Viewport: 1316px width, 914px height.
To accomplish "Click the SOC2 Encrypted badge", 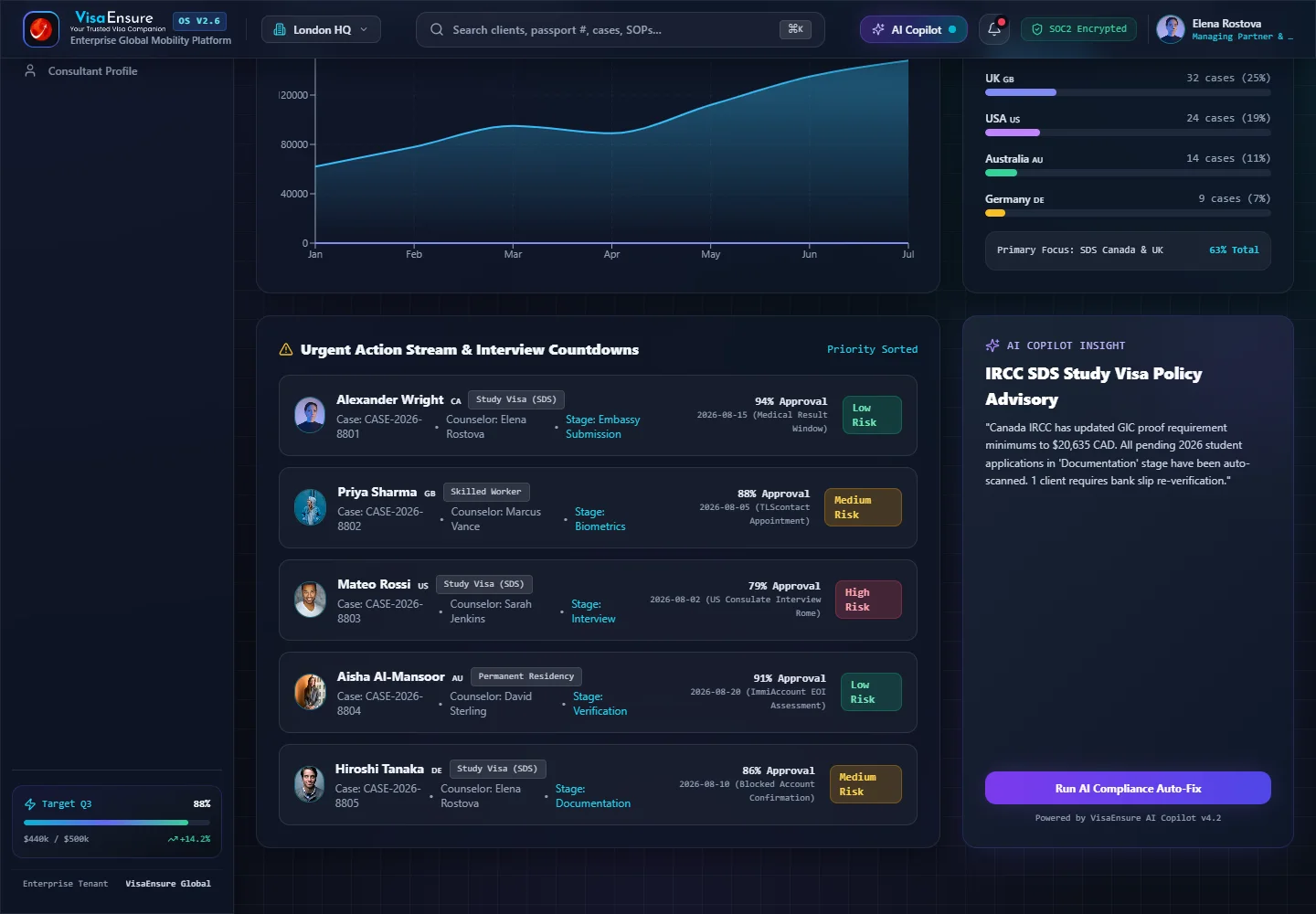I will coord(1079,29).
